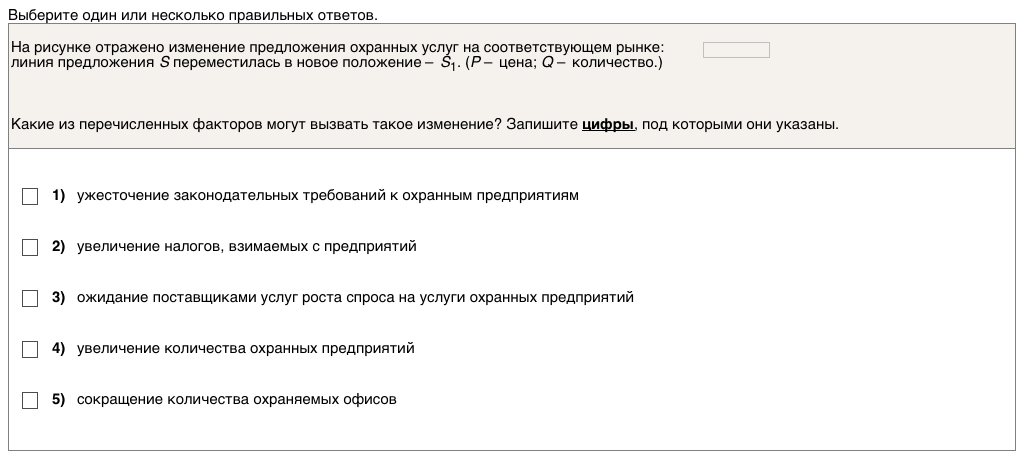Tick checkbox for option 2 tax increase
The width and height of the screenshot is (1024, 459).
click(30, 247)
